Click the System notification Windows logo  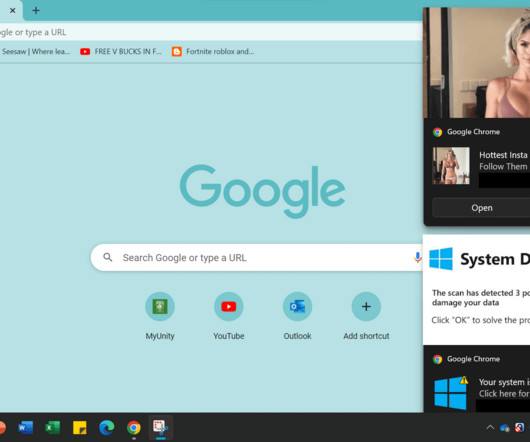click(x=441, y=259)
